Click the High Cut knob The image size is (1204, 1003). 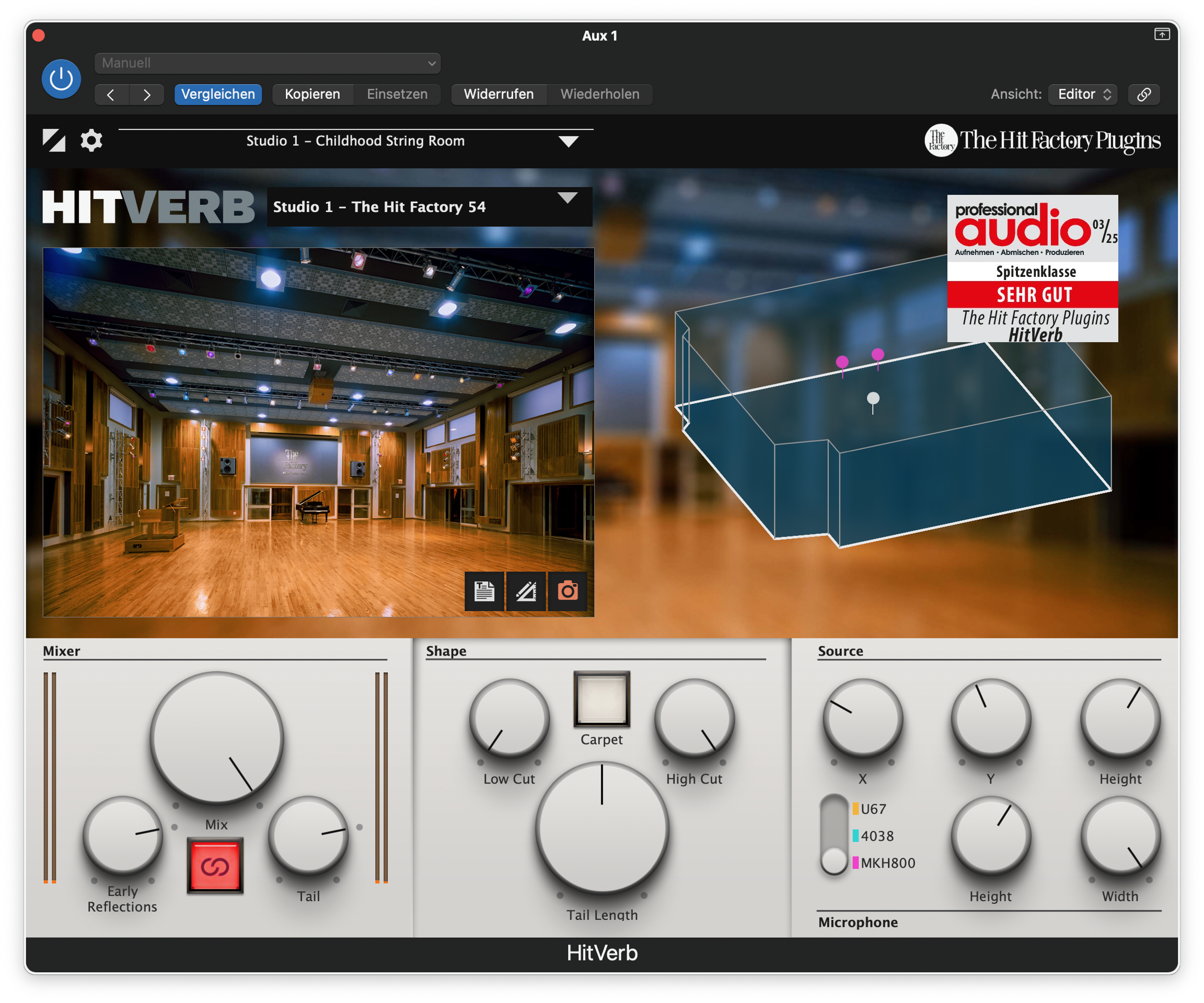pyautogui.click(x=694, y=718)
